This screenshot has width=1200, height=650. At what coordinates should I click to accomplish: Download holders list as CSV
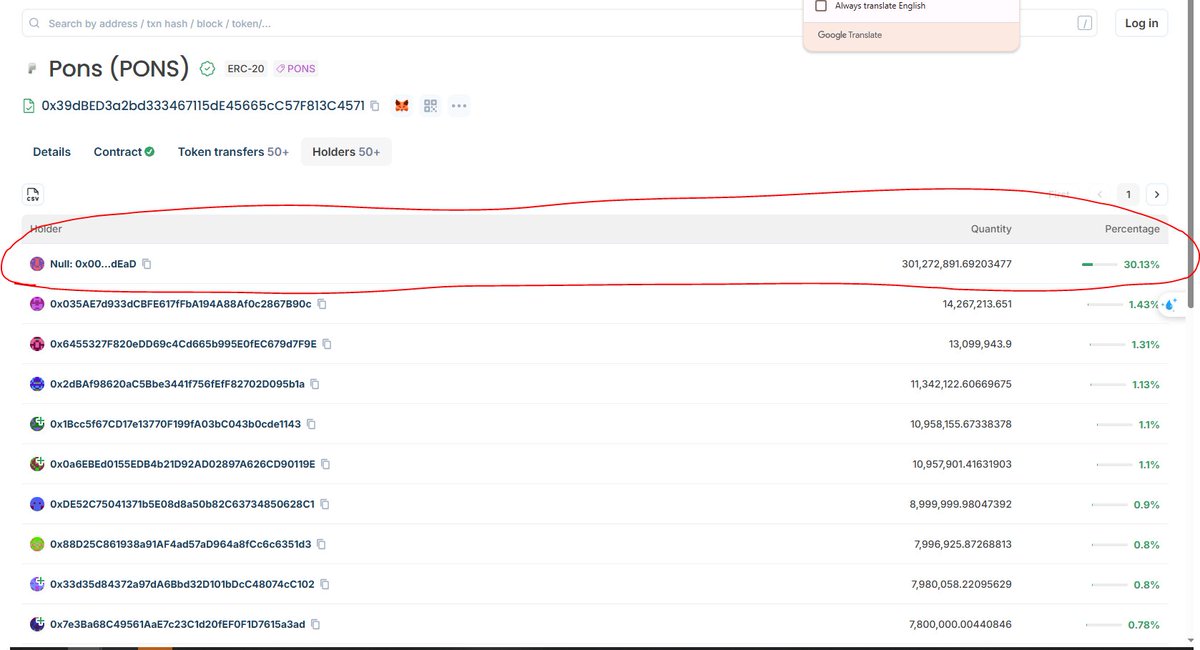click(33, 195)
